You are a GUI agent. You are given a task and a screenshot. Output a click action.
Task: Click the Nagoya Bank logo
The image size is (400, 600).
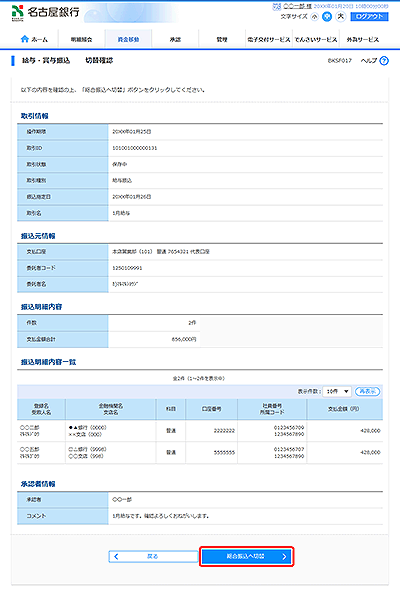click(46, 13)
